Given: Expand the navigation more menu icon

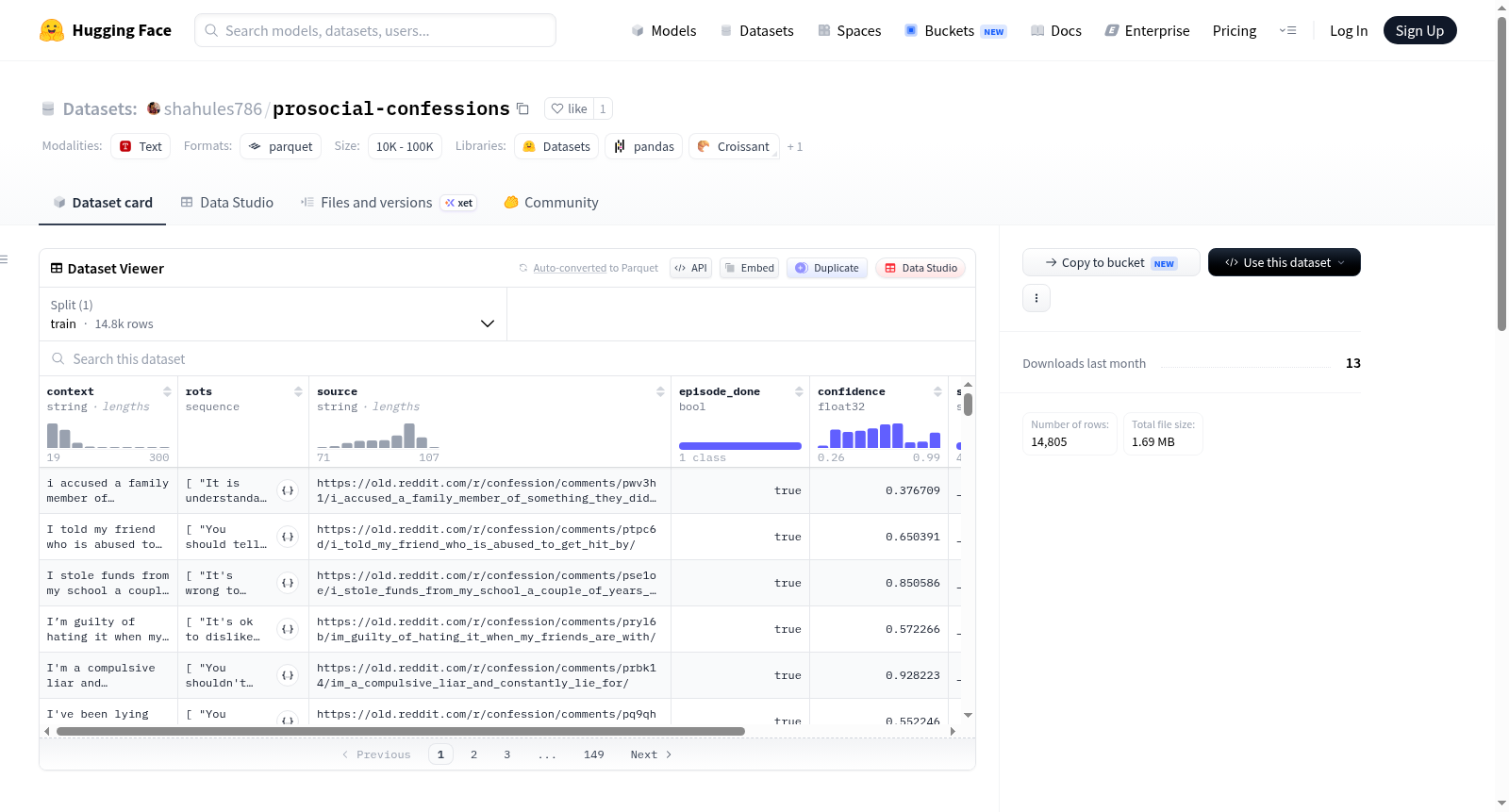Looking at the screenshot, I should tap(1287, 30).
